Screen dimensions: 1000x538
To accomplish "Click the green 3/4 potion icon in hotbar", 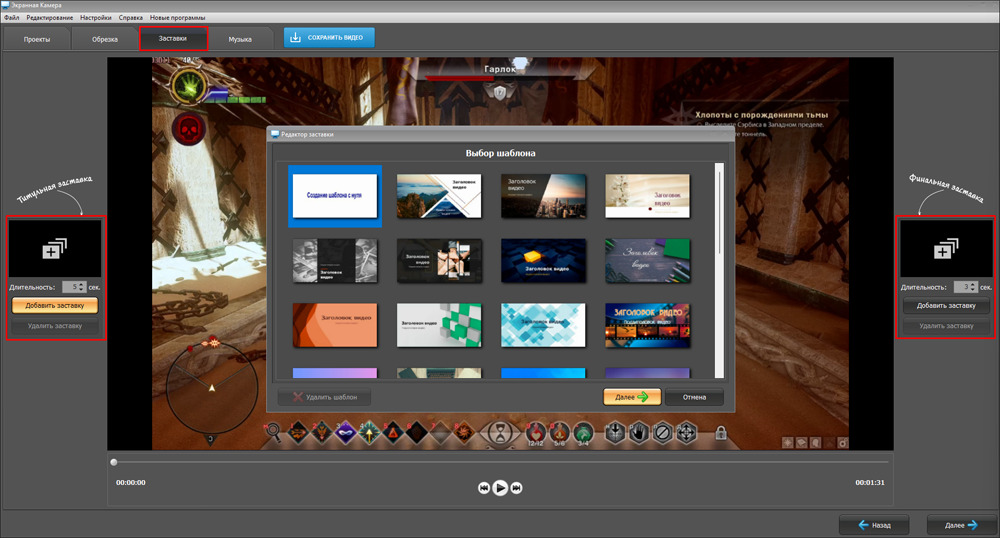I will tap(583, 433).
